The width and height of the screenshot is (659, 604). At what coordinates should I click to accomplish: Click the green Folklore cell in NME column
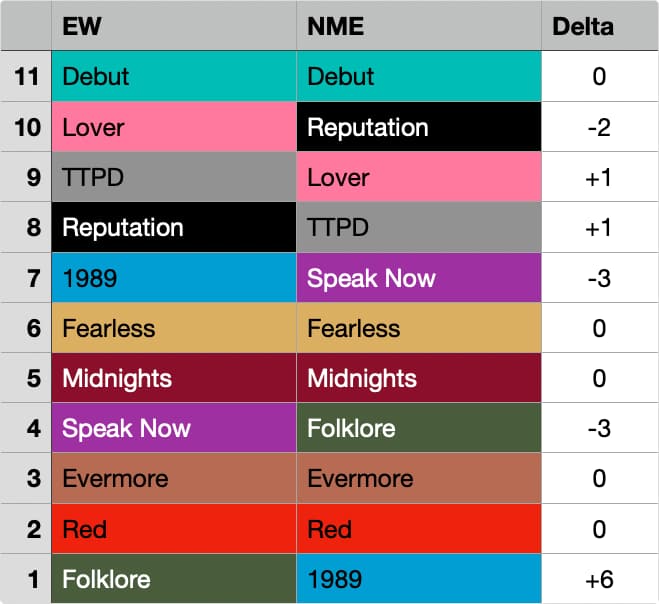[x=418, y=428]
